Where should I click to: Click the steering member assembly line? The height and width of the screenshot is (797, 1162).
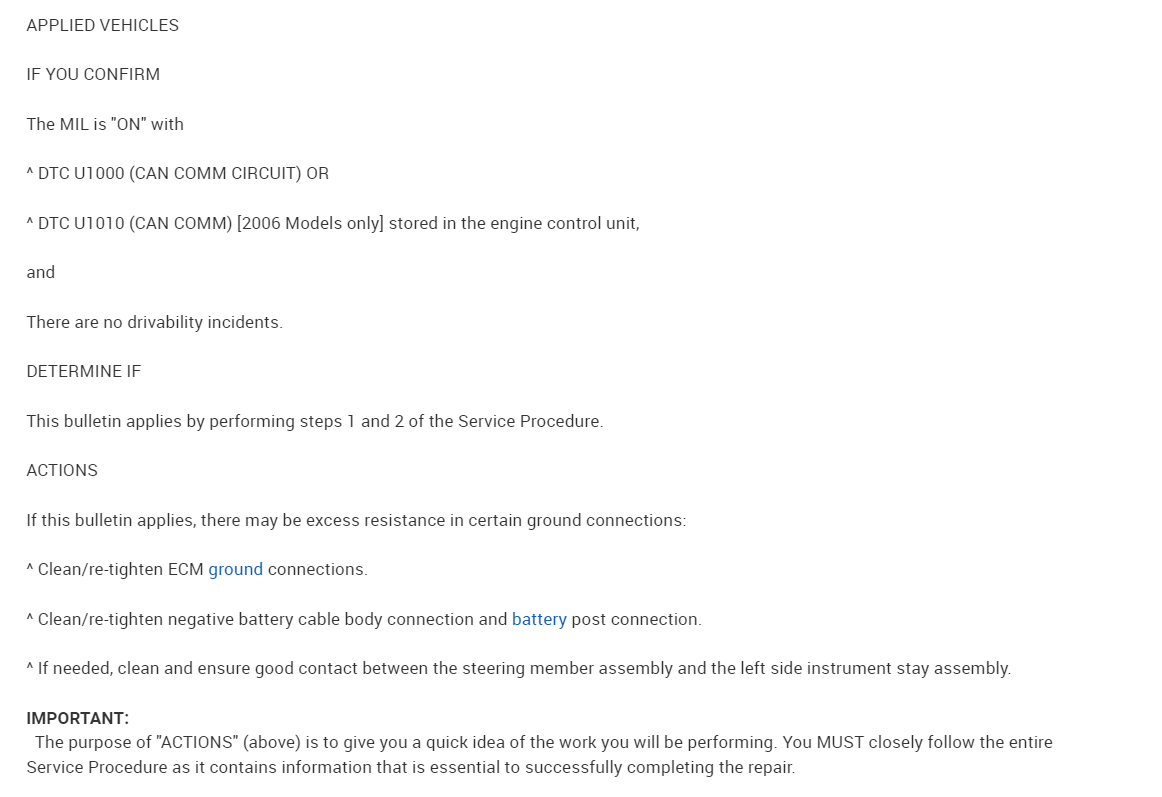[x=518, y=669]
